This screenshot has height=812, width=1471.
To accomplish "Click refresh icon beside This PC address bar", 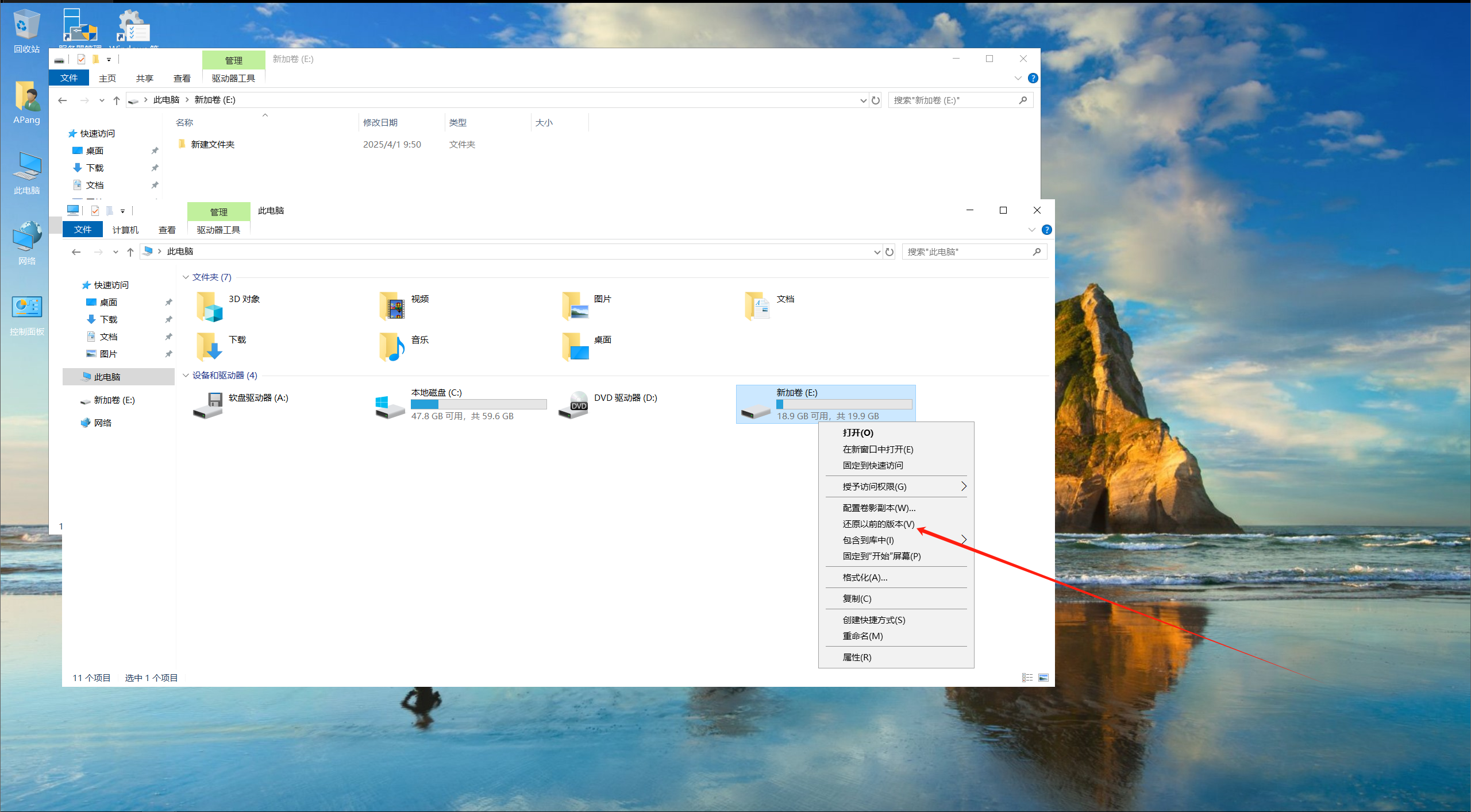I will [889, 252].
